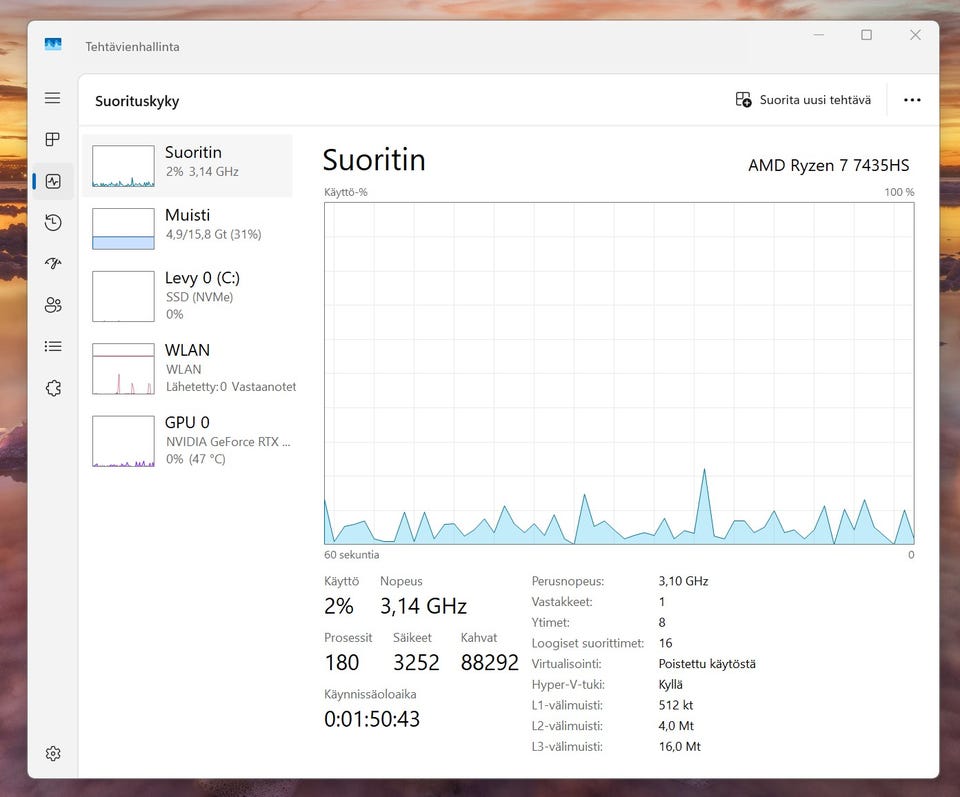Click the WLAN mini graph thumbnail
The width and height of the screenshot is (960, 797).
tap(123, 369)
